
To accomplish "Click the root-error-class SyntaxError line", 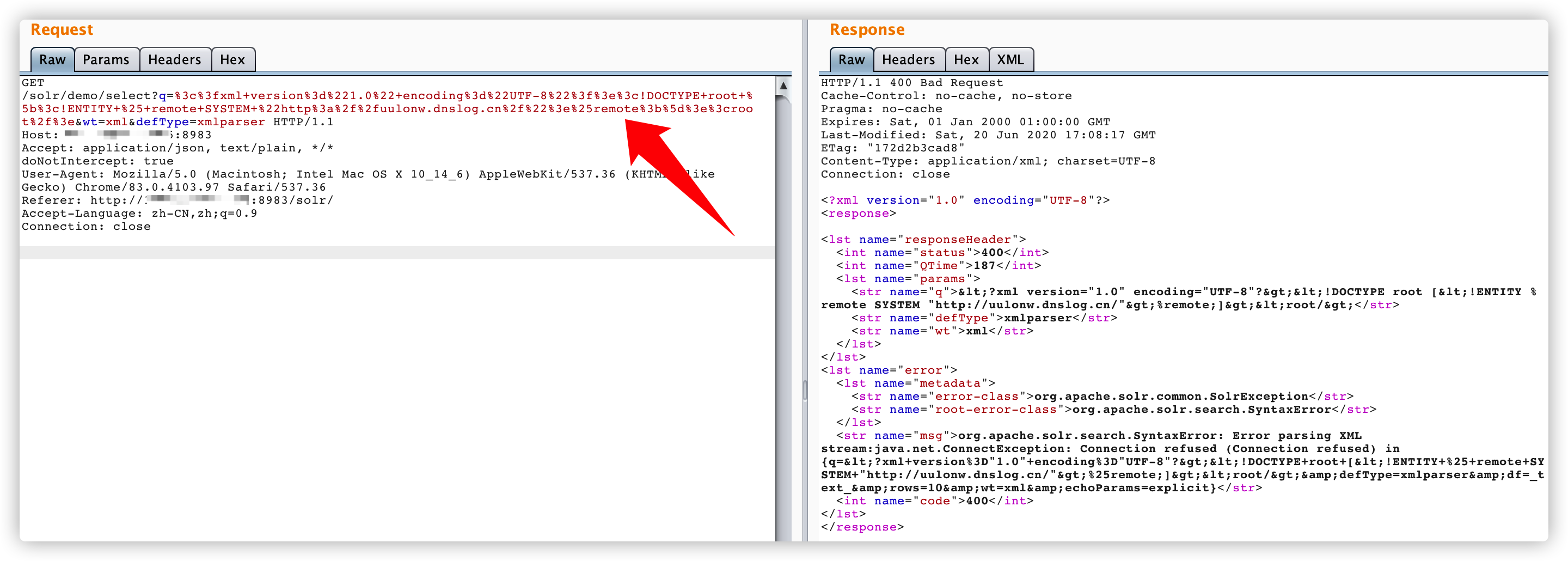I will (x=1114, y=410).
